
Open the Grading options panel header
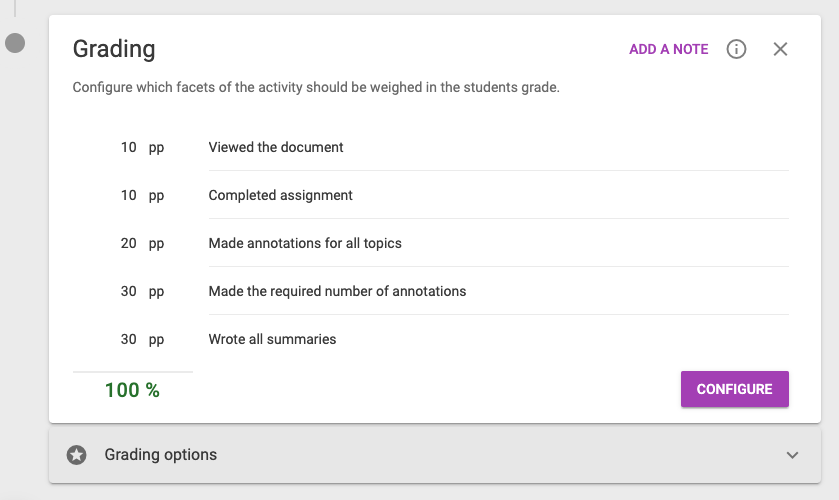[434, 454]
